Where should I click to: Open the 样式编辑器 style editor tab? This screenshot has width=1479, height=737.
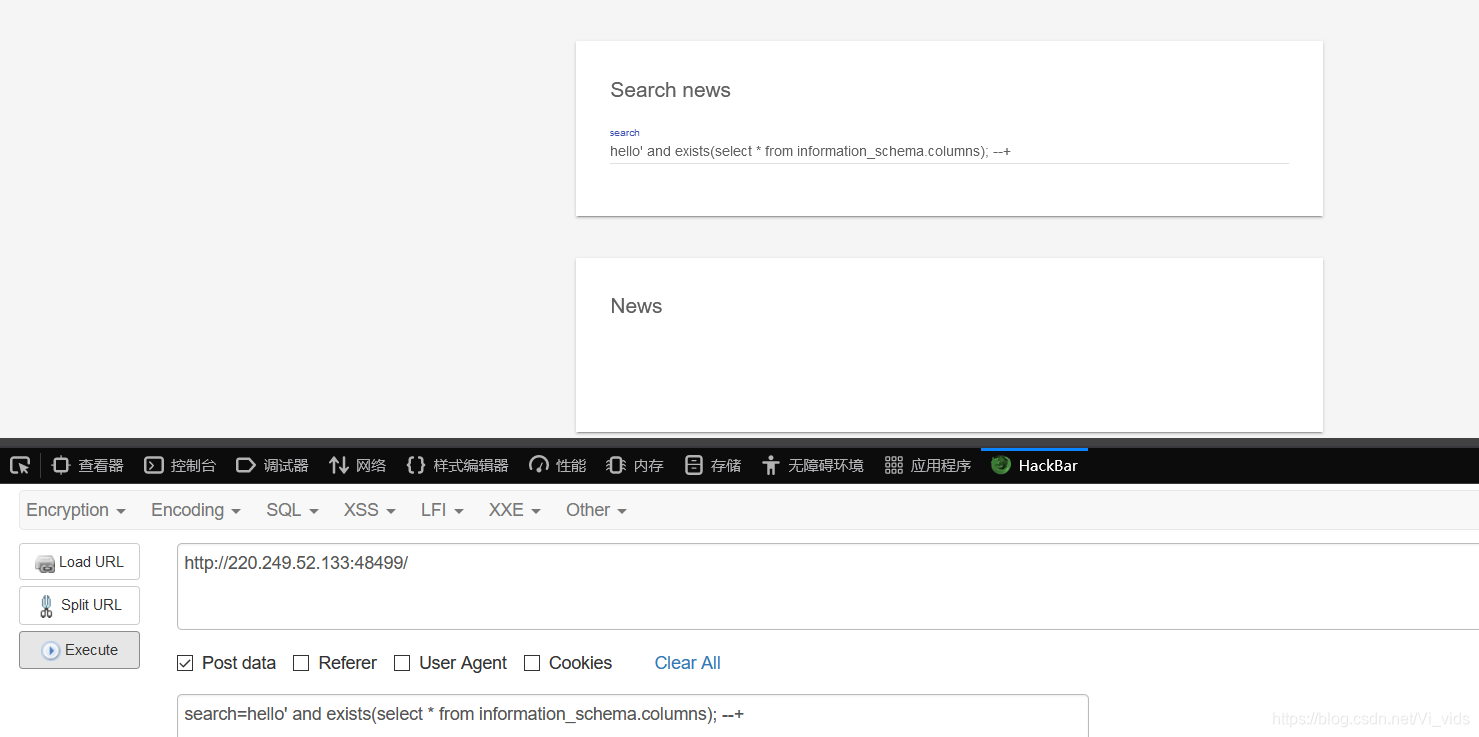(x=458, y=465)
